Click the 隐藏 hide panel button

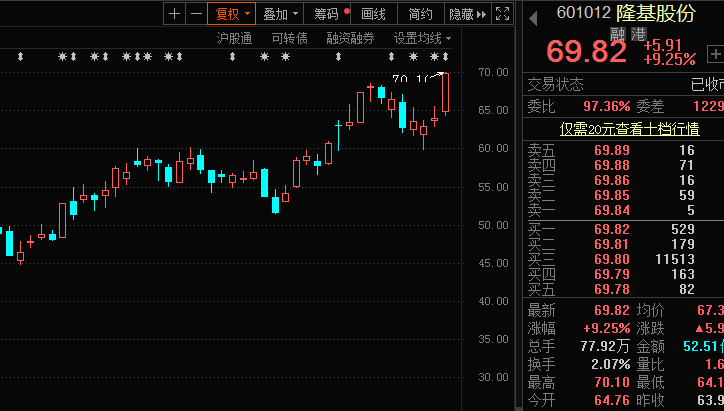[x=466, y=14]
